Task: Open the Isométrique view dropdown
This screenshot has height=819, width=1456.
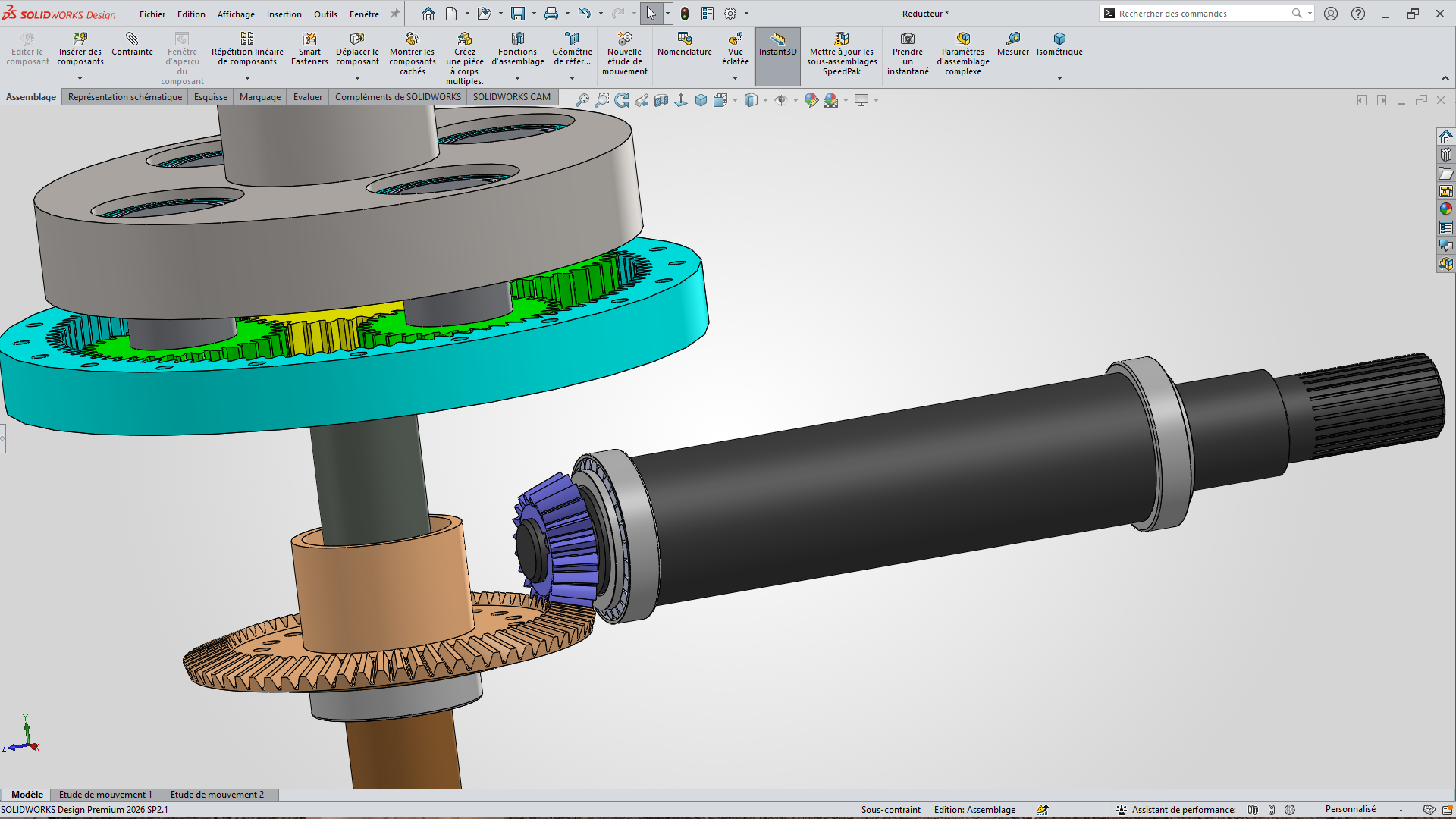Action: point(1059,78)
